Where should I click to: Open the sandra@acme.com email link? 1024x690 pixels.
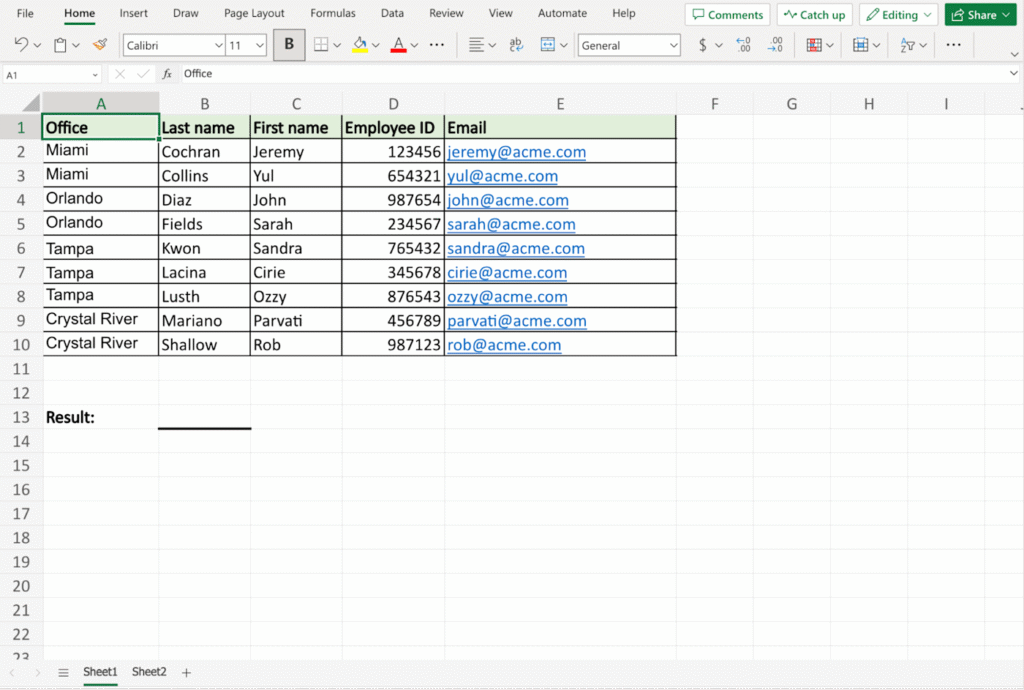(516, 249)
